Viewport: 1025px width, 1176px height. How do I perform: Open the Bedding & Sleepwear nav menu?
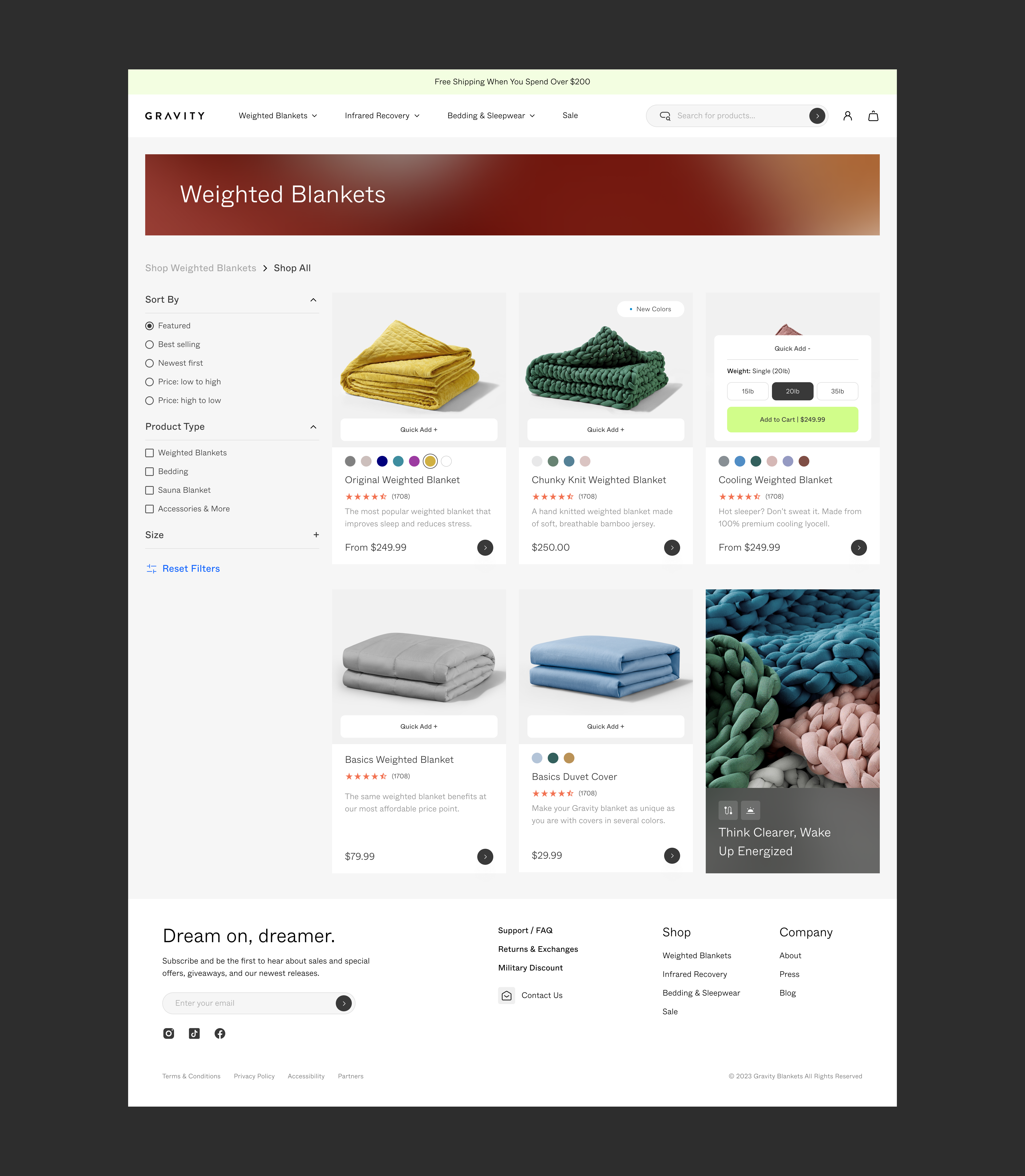(x=491, y=116)
